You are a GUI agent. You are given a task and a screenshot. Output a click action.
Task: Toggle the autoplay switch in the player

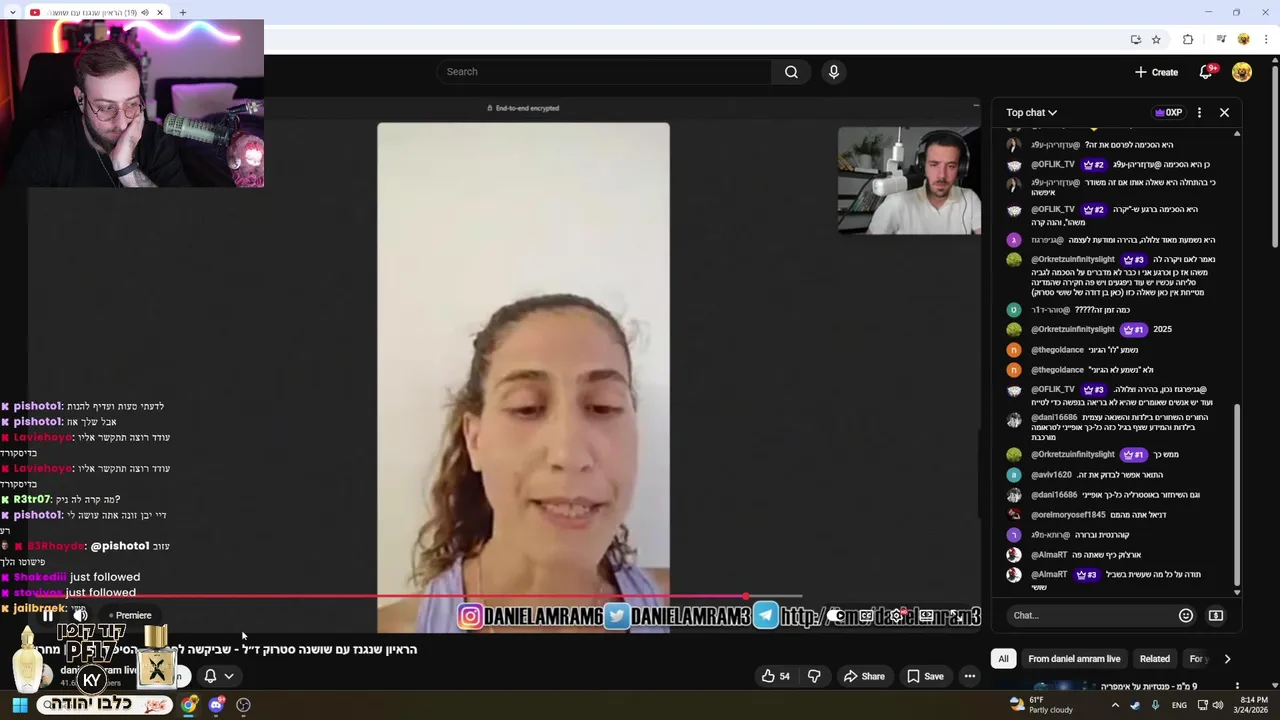click(836, 616)
